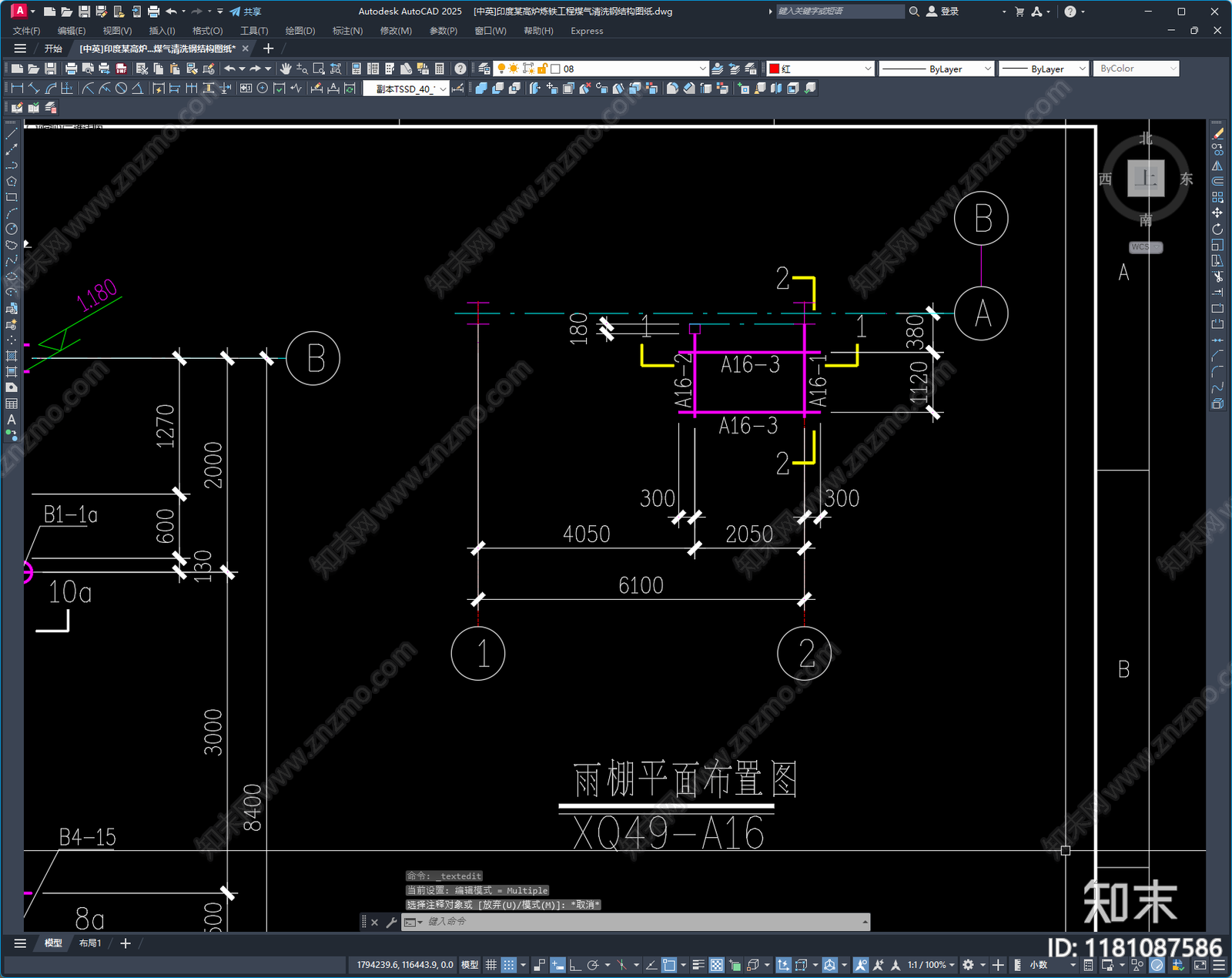Select the Hatch tool in draw toolbar
The width and height of the screenshot is (1232, 978).
pyautogui.click(x=12, y=356)
